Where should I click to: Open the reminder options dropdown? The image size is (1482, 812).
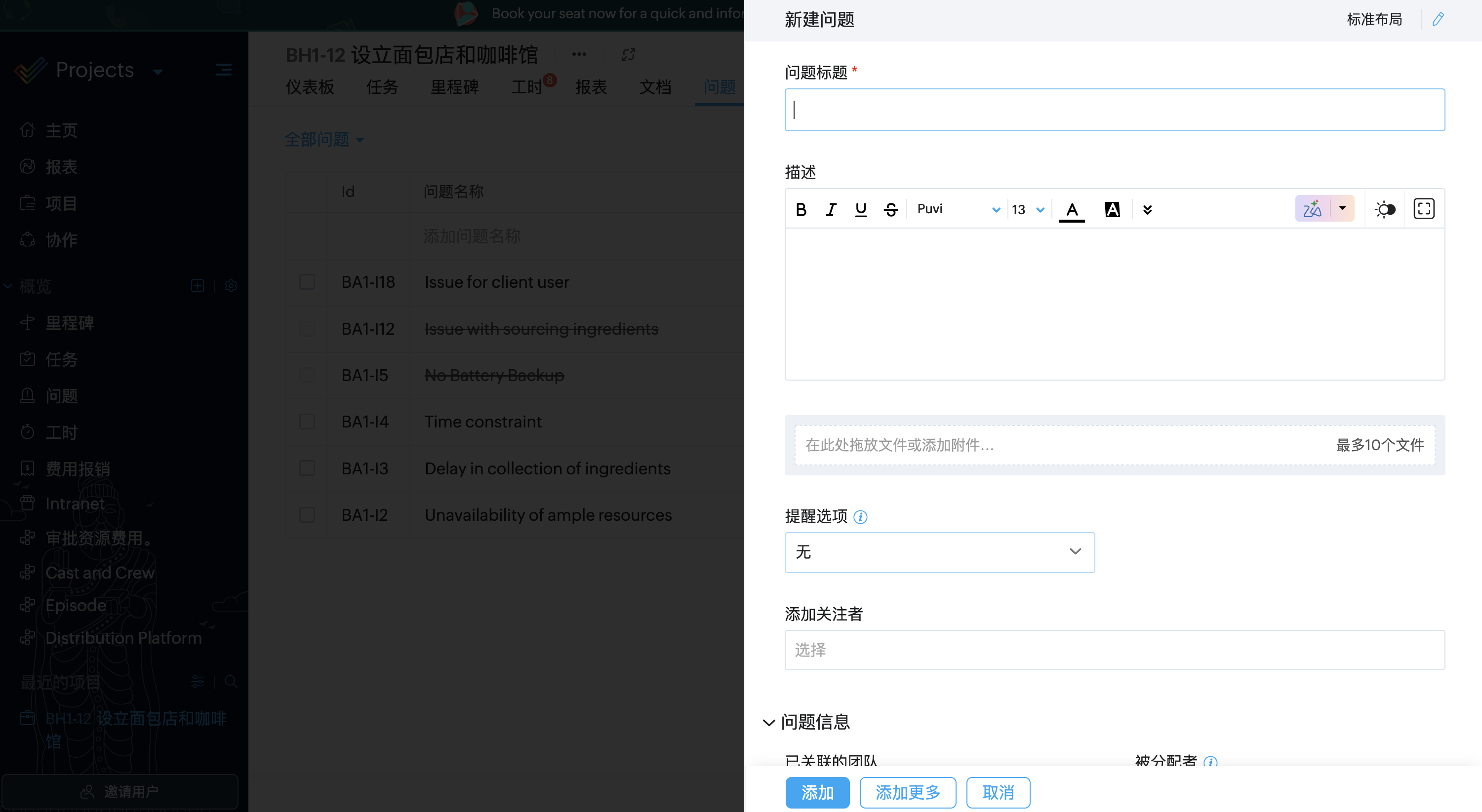(x=939, y=552)
